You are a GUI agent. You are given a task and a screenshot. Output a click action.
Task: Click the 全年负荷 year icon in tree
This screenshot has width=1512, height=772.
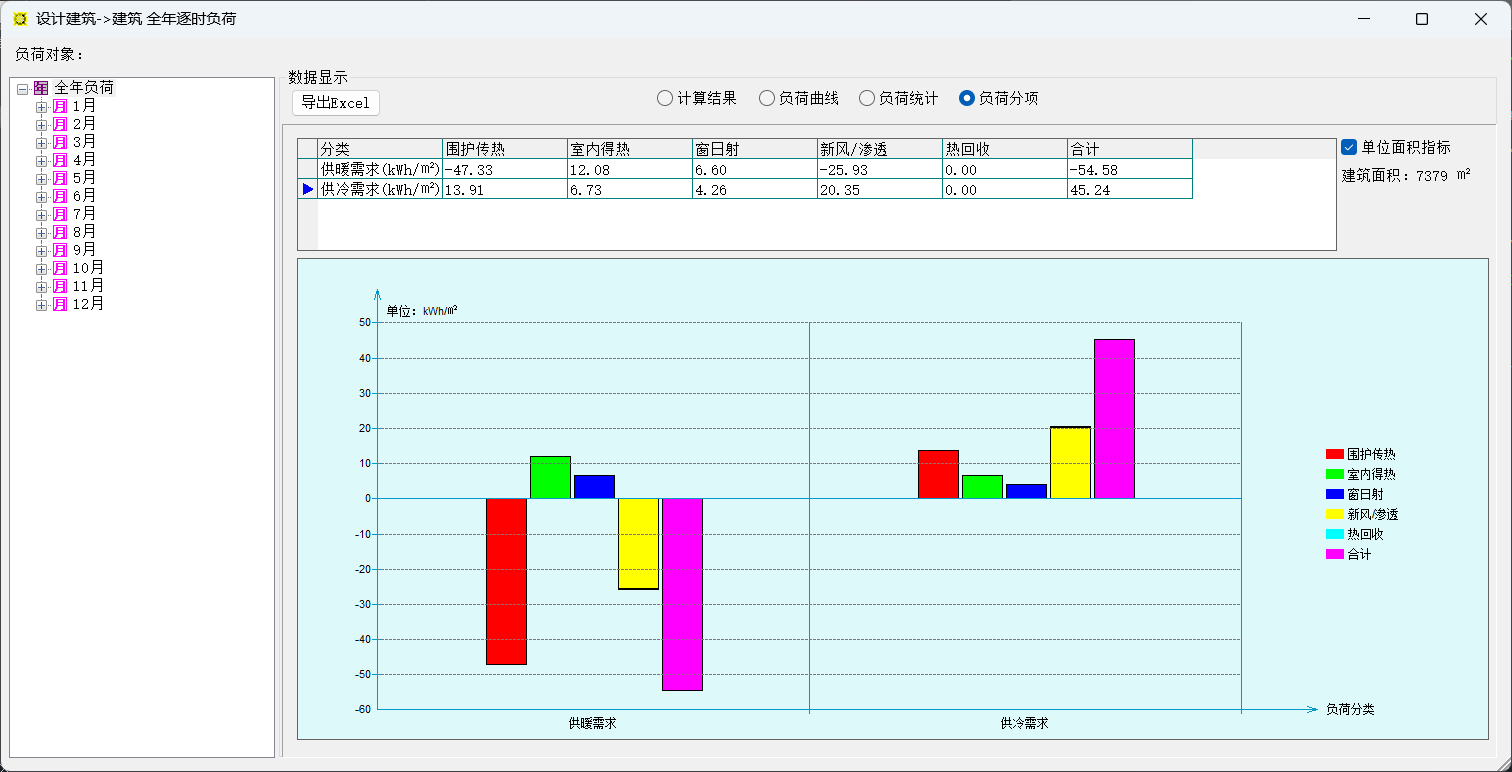click(41, 88)
